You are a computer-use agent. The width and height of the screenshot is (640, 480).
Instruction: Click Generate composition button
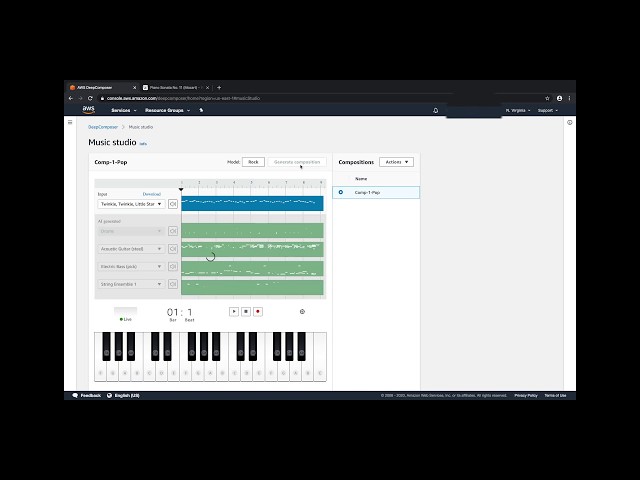297,162
